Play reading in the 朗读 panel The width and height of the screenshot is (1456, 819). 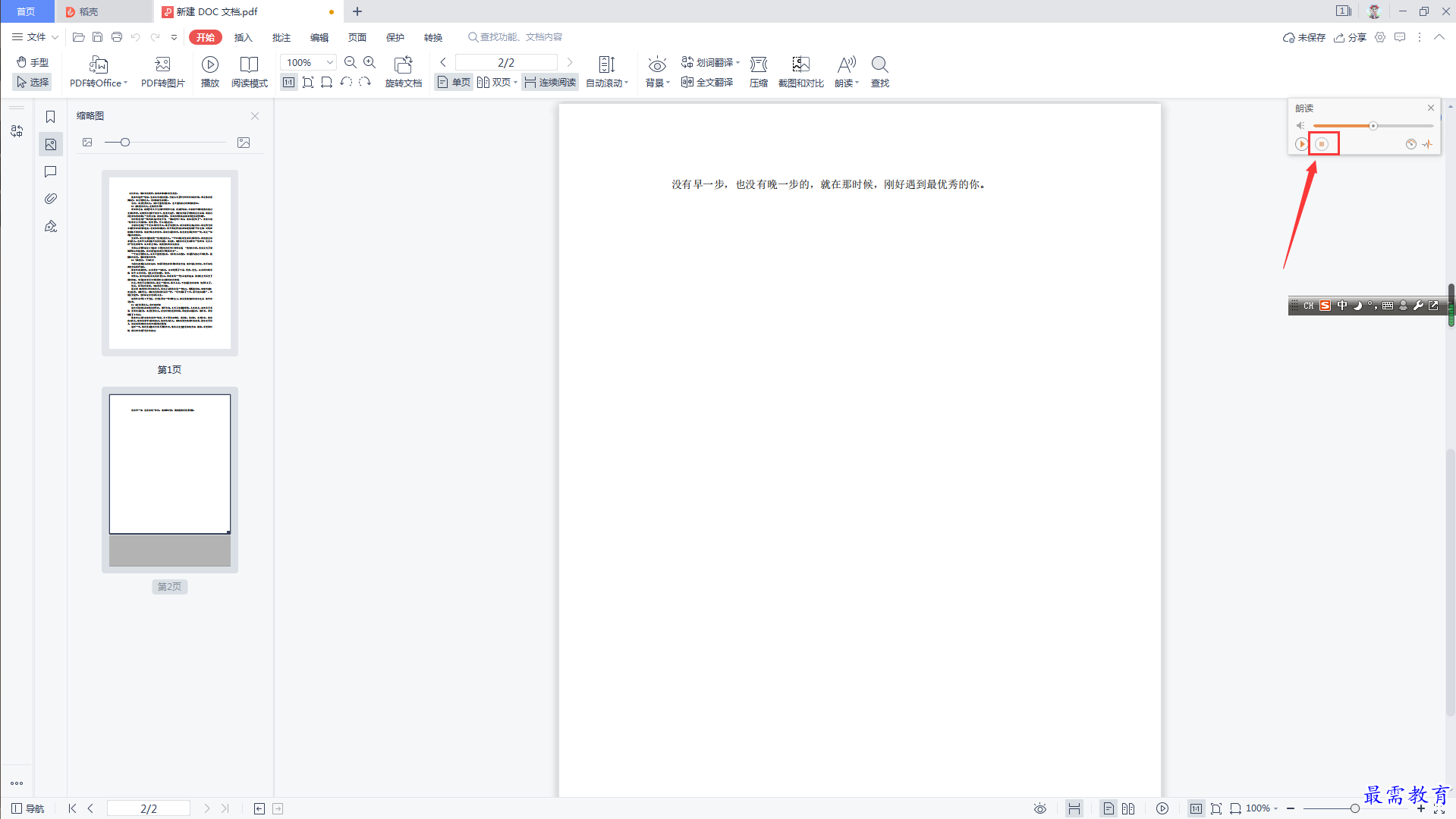point(1302,144)
